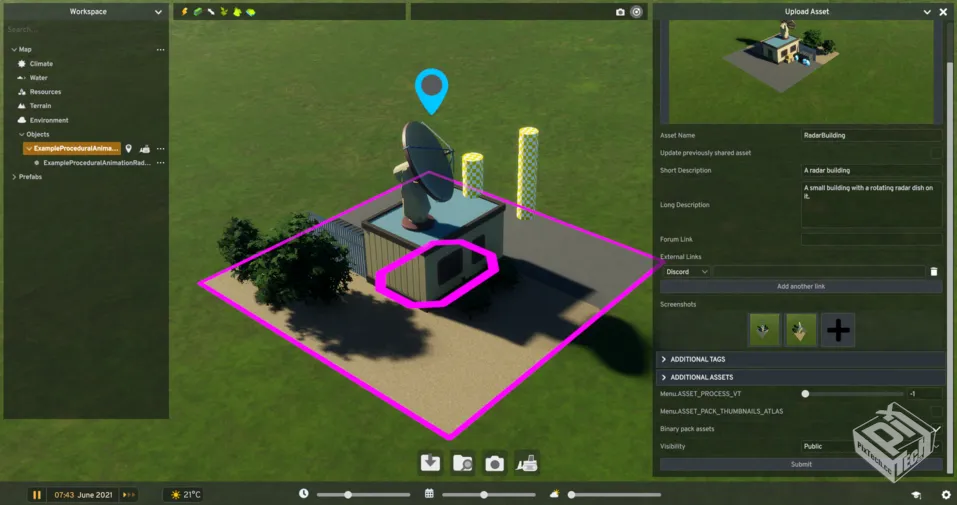Select the lightning bolt tool in top toolbar

184,12
